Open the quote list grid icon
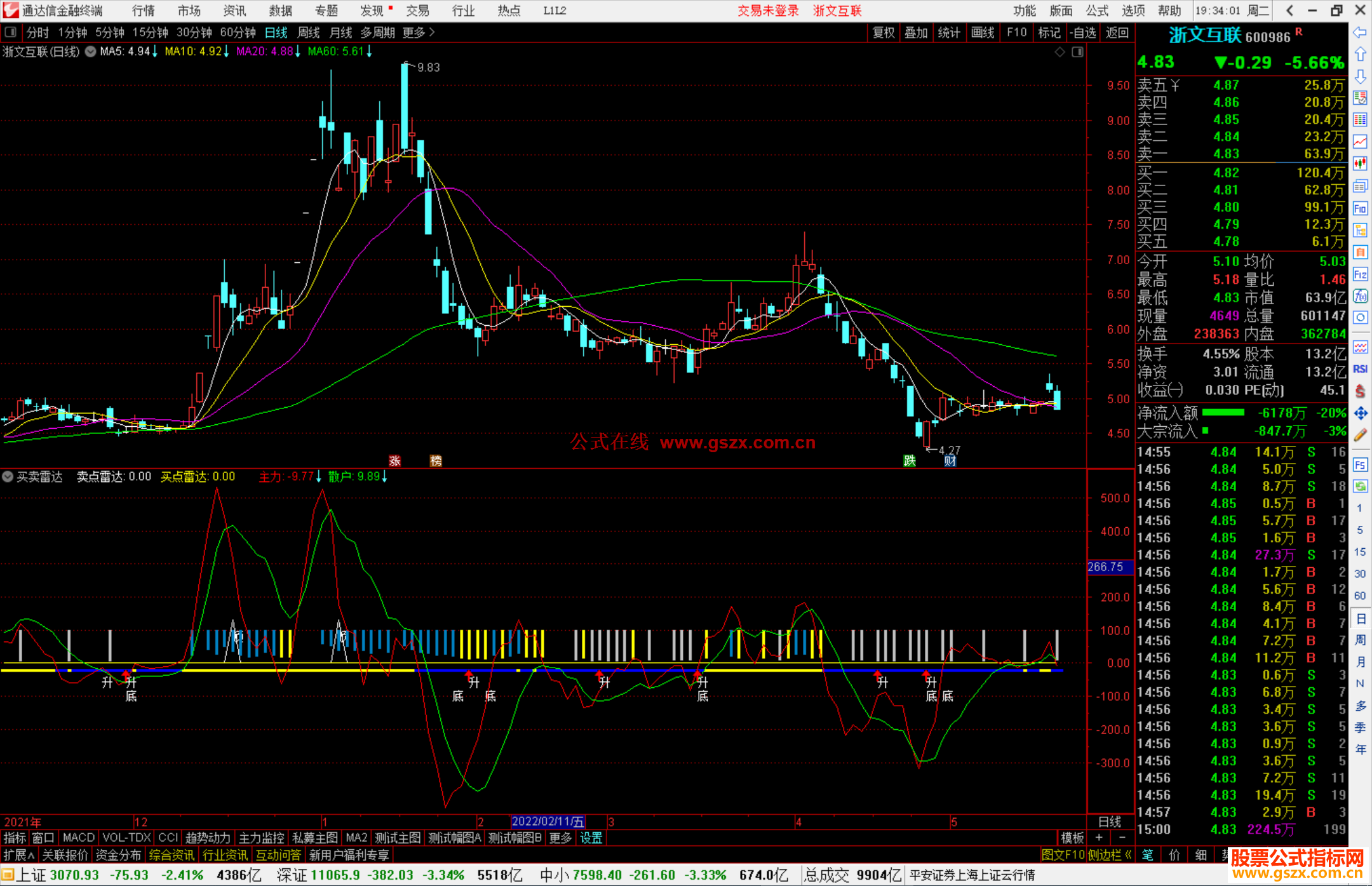Image resolution: width=1372 pixels, height=886 pixels. tap(1360, 120)
